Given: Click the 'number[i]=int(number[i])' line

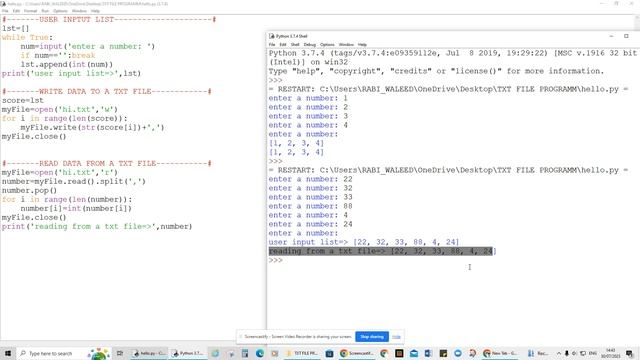Looking at the screenshot, I should click(76, 208).
